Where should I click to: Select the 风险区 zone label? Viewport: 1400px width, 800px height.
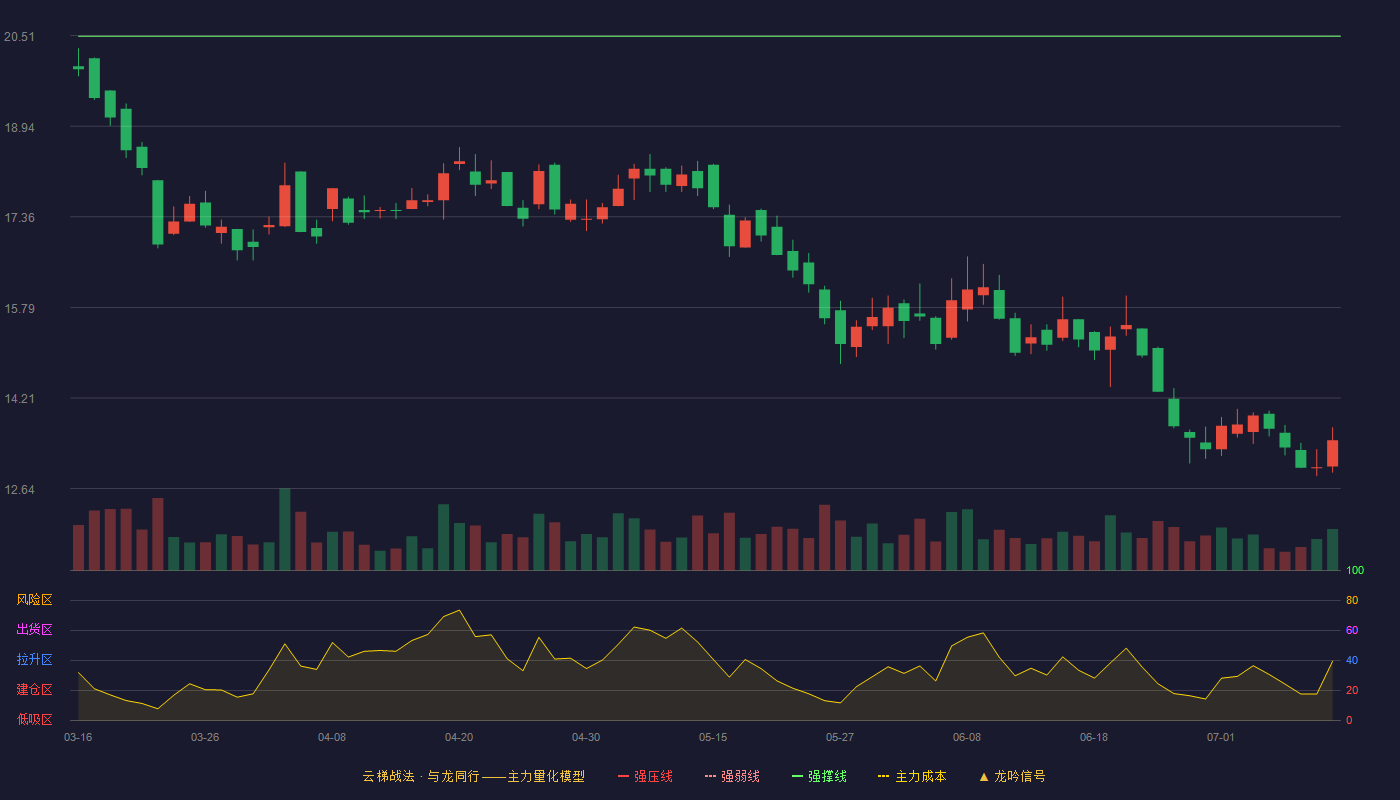34,600
